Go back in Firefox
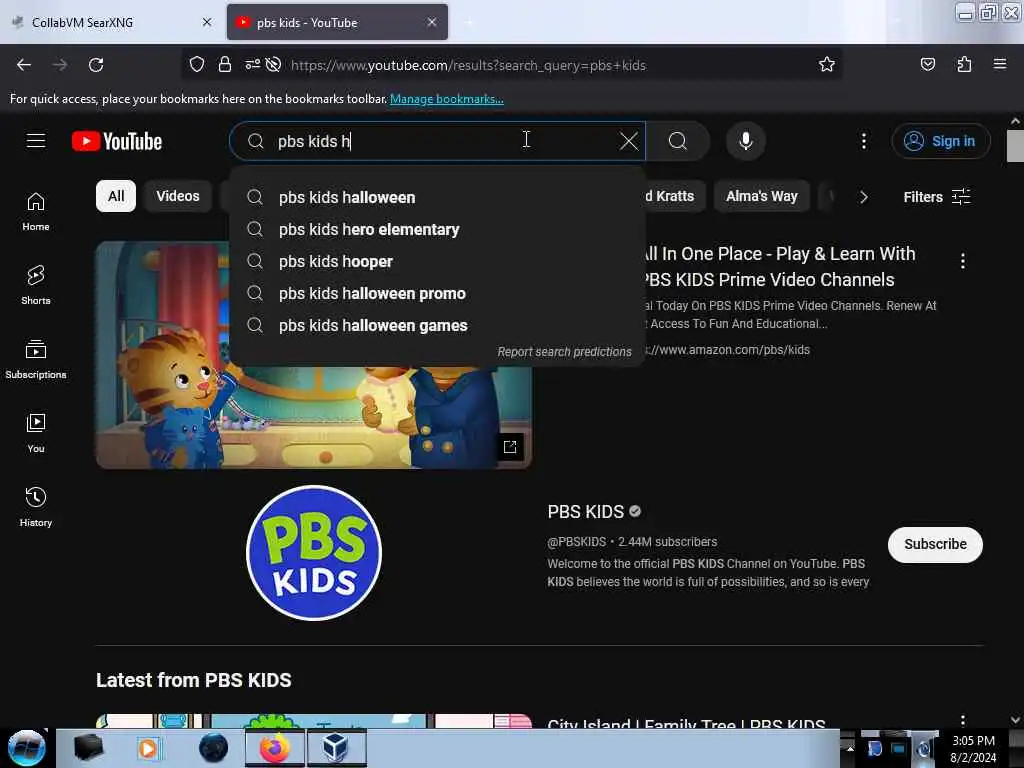 (24, 65)
